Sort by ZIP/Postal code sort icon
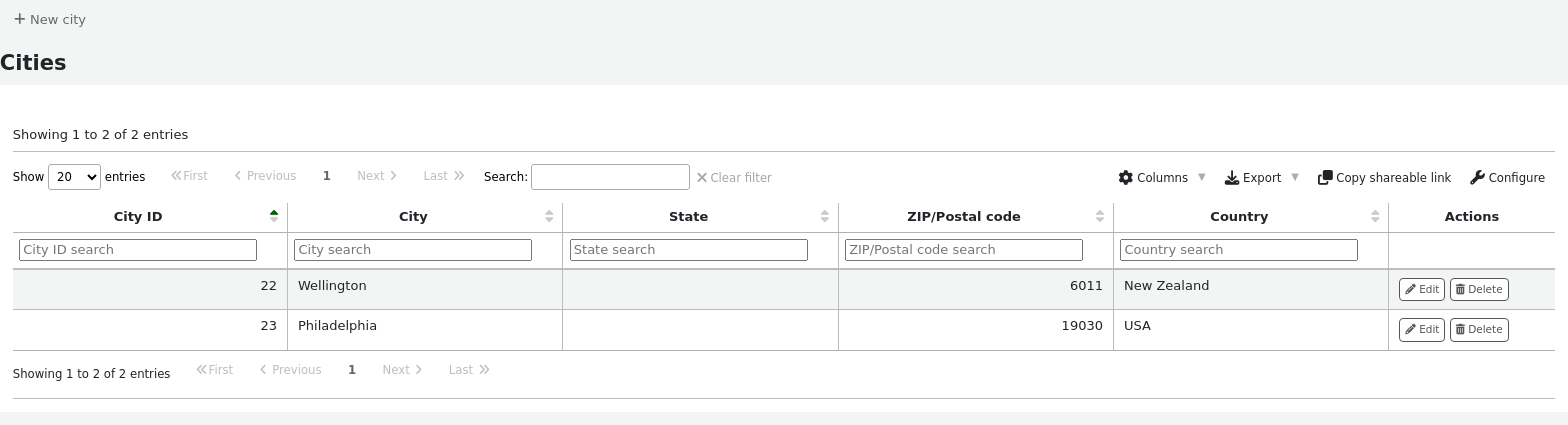The image size is (1568, 425). 1099,216
